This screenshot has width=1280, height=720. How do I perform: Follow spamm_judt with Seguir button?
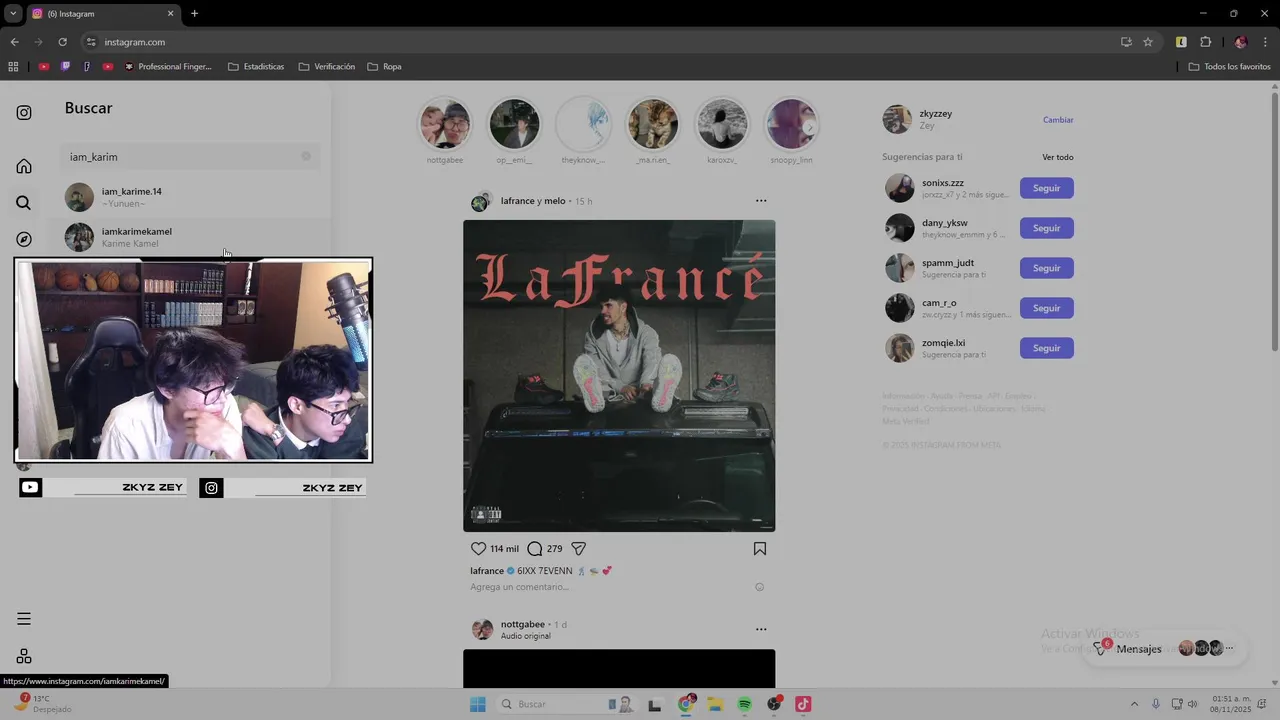click(1047, 268)
